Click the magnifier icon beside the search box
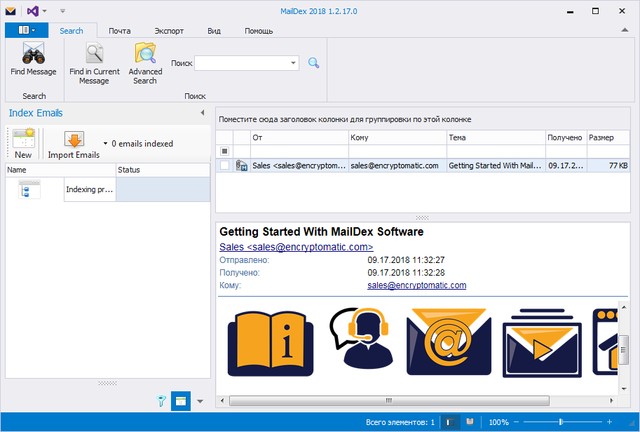The image size is (640, 432). 313,63
